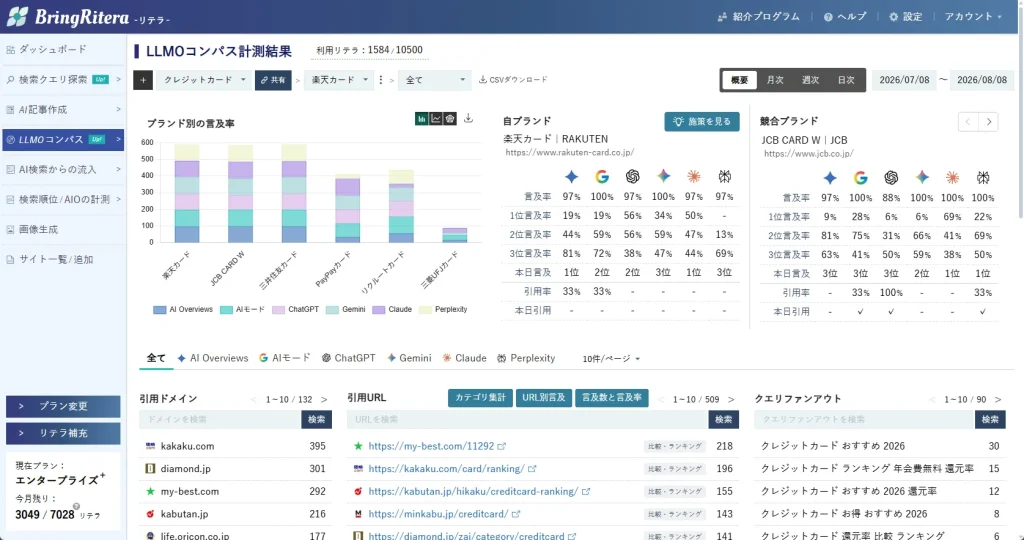The height and width of the screenshot is (540, 1024).
Task: Download the brand mention chart image
Action: (468, 118)
